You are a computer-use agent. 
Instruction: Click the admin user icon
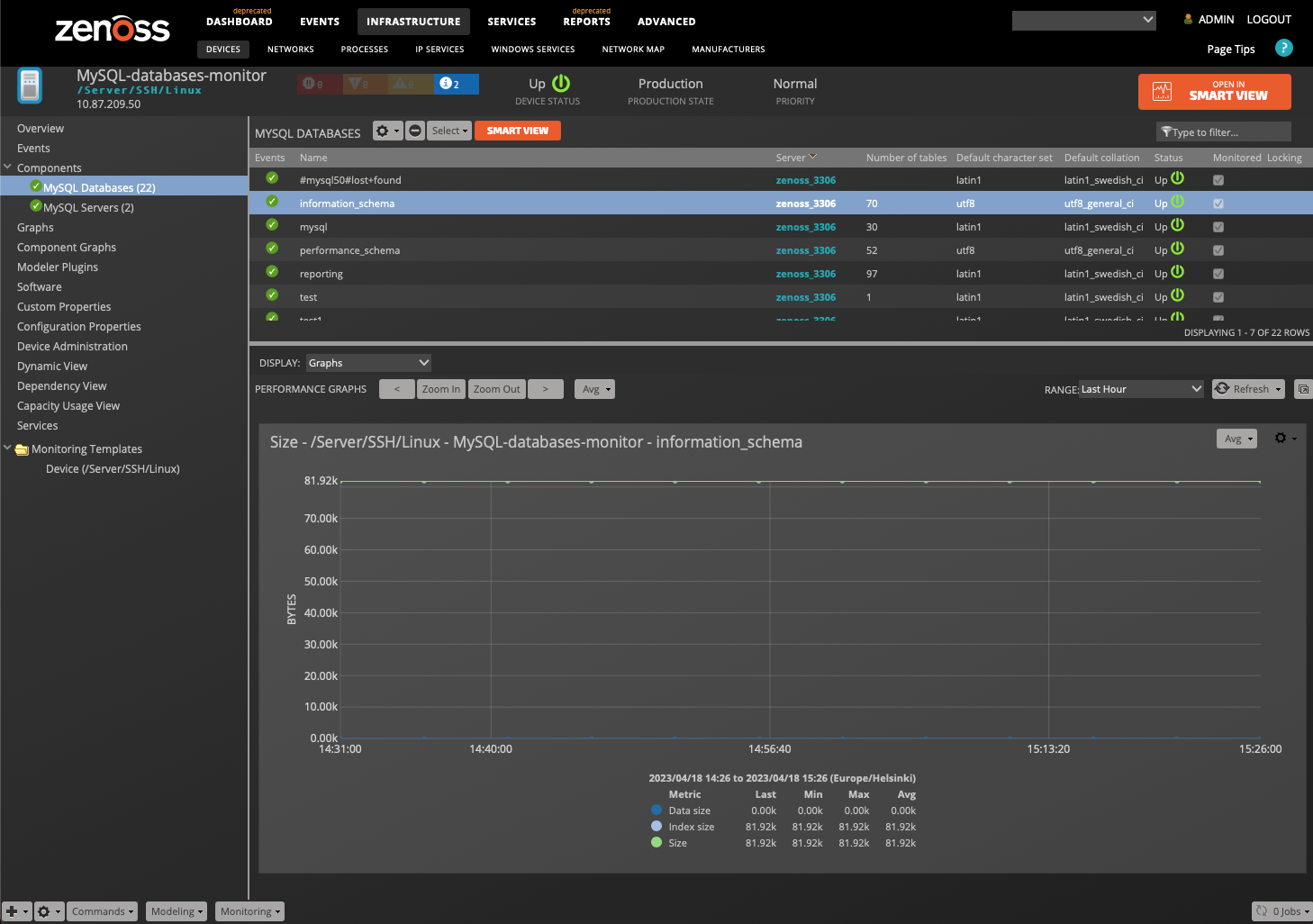[1188, 19]
